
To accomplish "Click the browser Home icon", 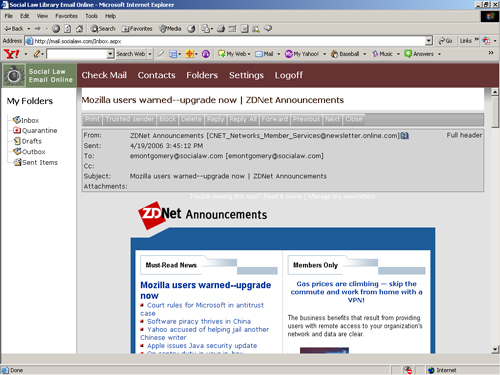I will (x=79, y=29).
